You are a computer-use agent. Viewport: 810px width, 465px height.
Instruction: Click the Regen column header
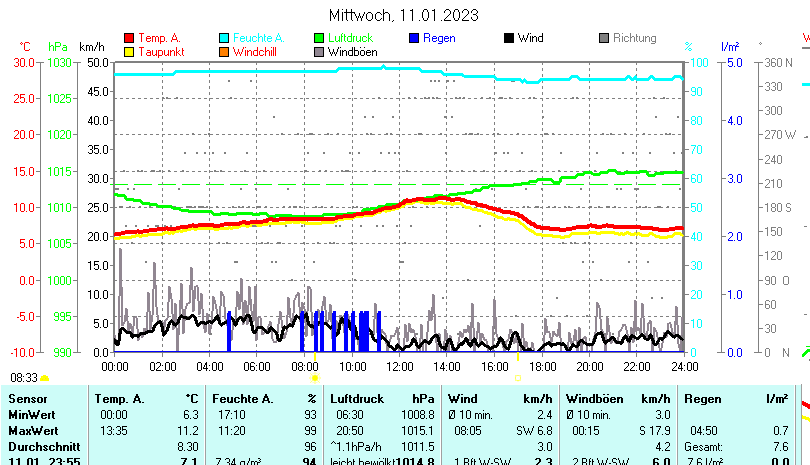click(x=701, y=399)
